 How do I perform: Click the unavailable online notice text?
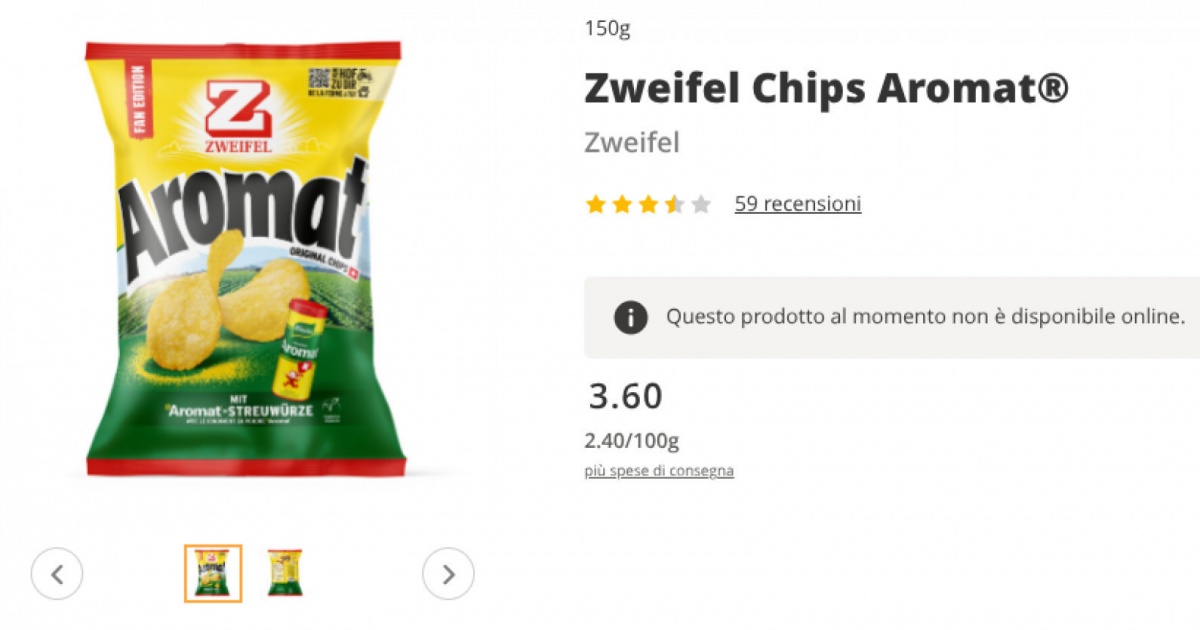pyautogui.click(x=926, y=317)
